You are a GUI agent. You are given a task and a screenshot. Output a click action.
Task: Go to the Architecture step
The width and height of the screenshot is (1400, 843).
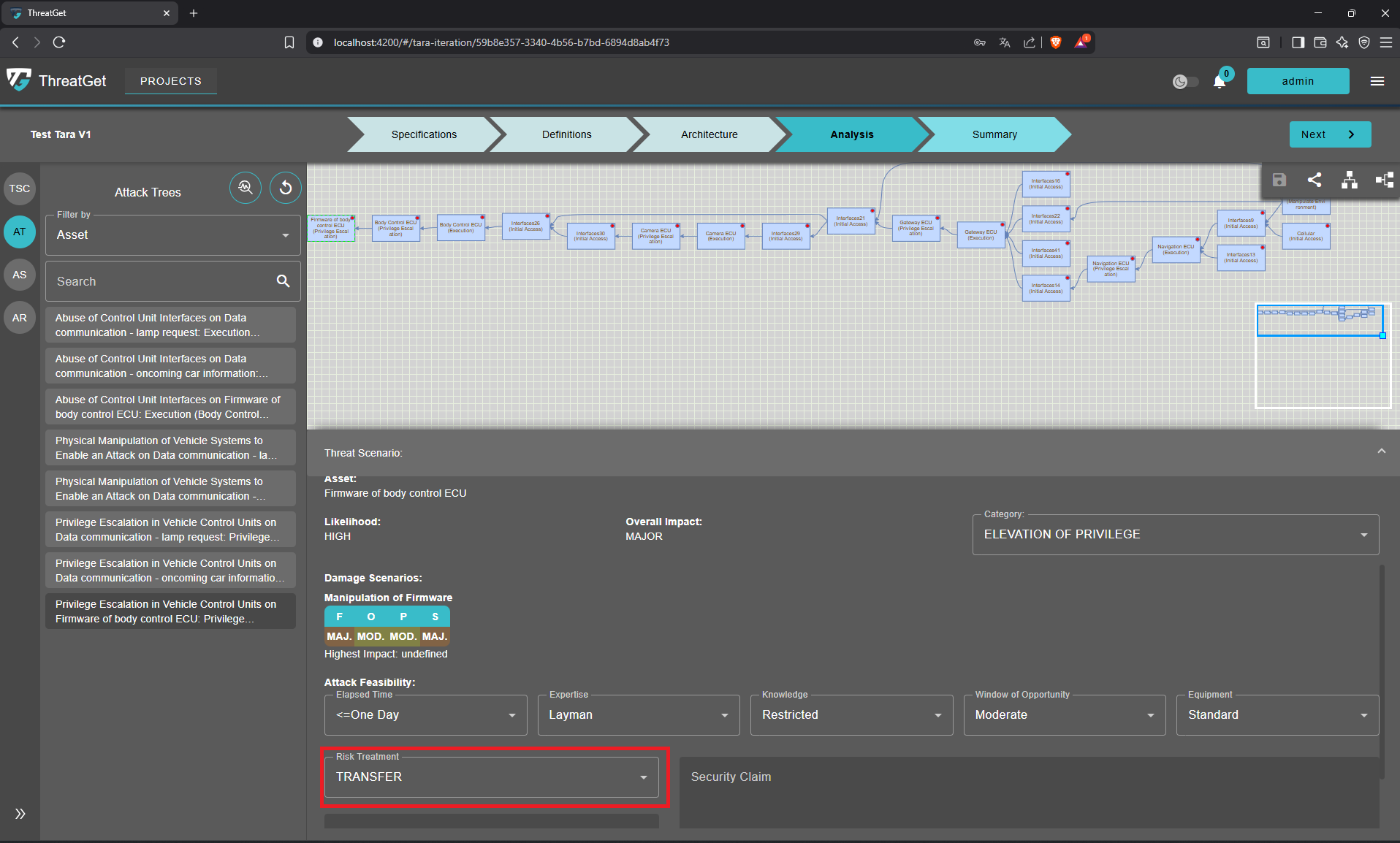tap(709, 134)
